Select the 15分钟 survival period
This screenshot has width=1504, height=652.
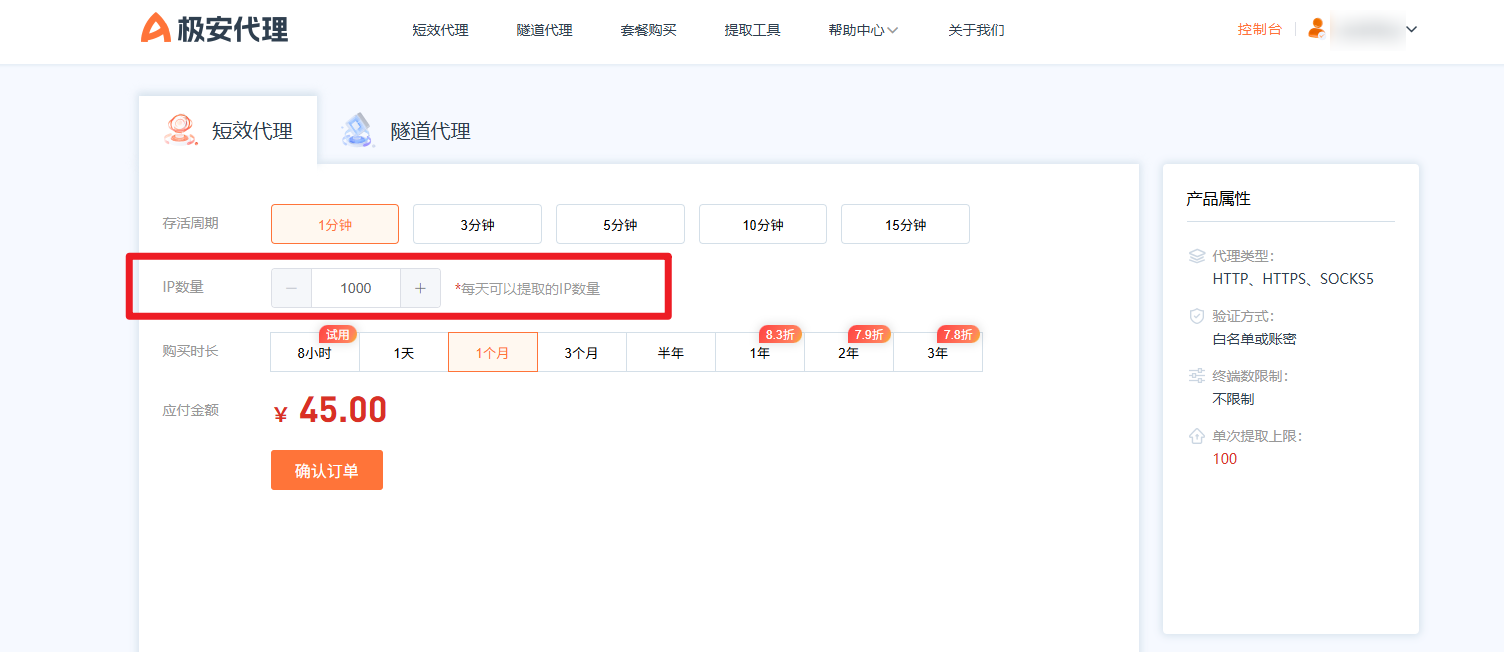click(x=905, y=225)
